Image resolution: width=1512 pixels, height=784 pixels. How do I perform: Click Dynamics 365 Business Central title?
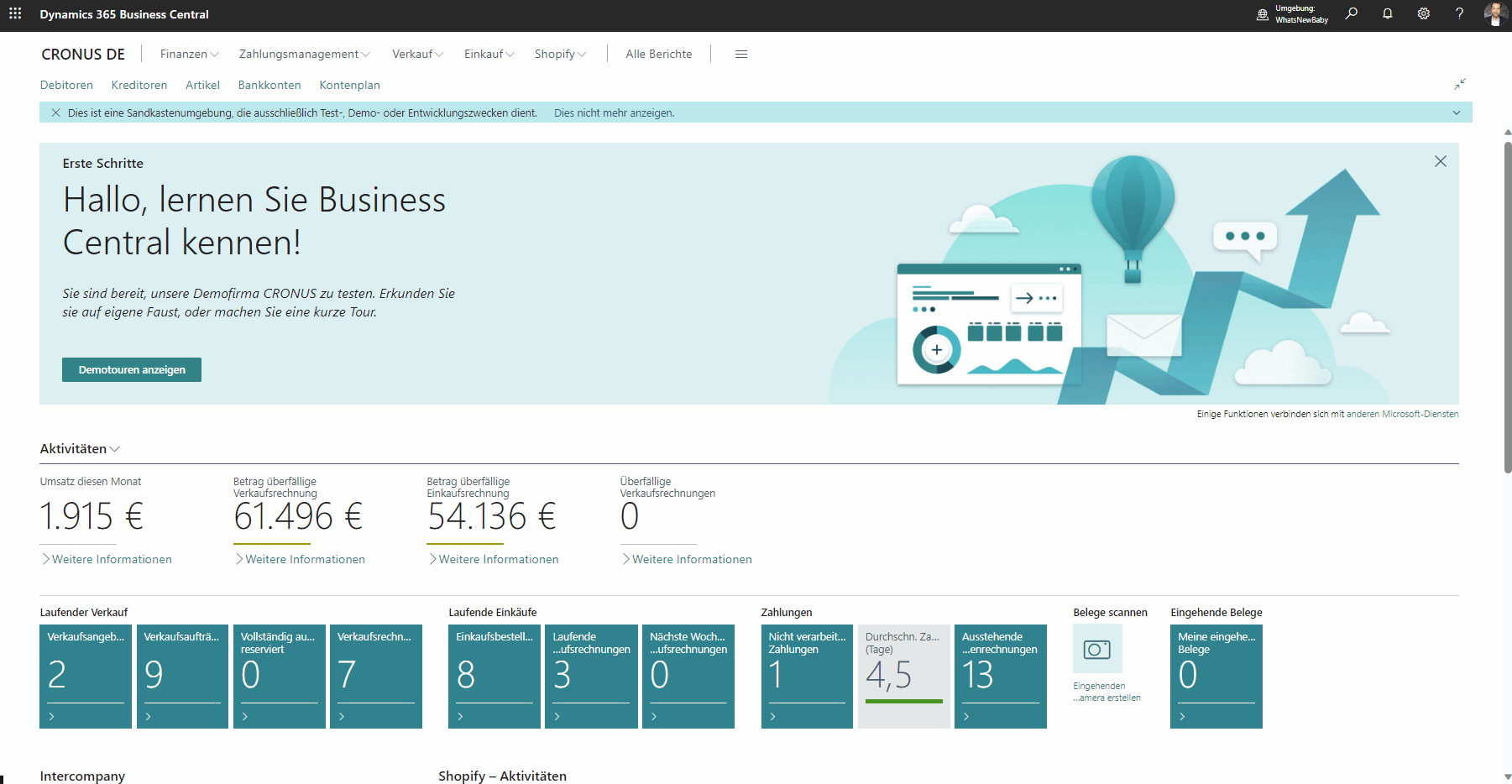click(x=124, y=14)
